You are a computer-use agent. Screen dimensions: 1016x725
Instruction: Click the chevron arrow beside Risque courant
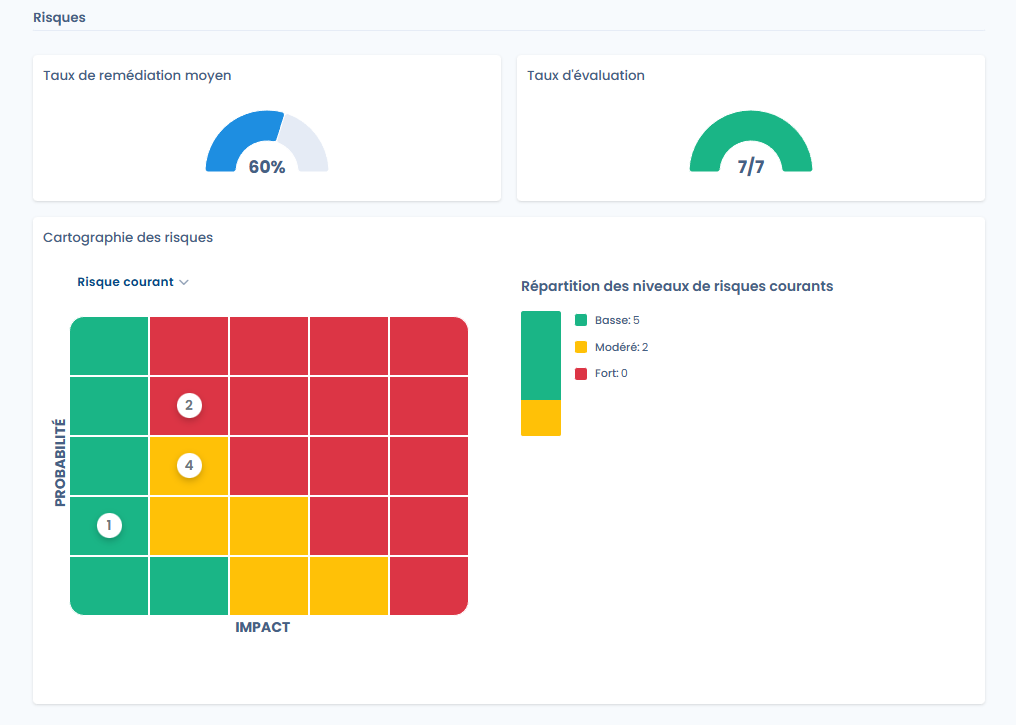click(x=184, y=283)
